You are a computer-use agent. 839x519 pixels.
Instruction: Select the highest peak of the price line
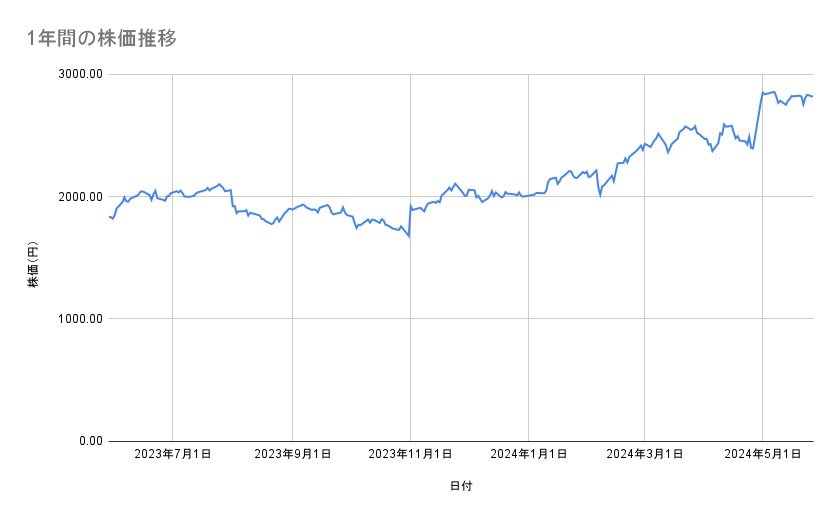point(774,91)
